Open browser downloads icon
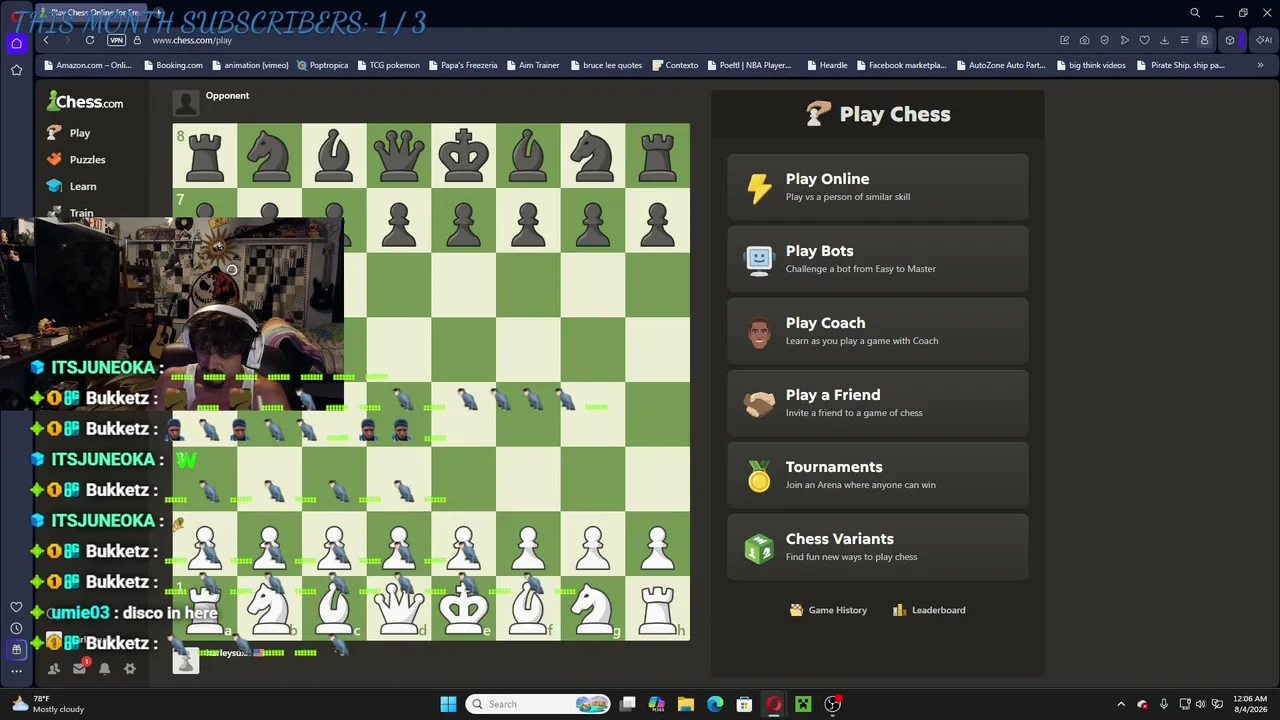Viewport: 1280px width, 720px height. tap(1164, 40)
